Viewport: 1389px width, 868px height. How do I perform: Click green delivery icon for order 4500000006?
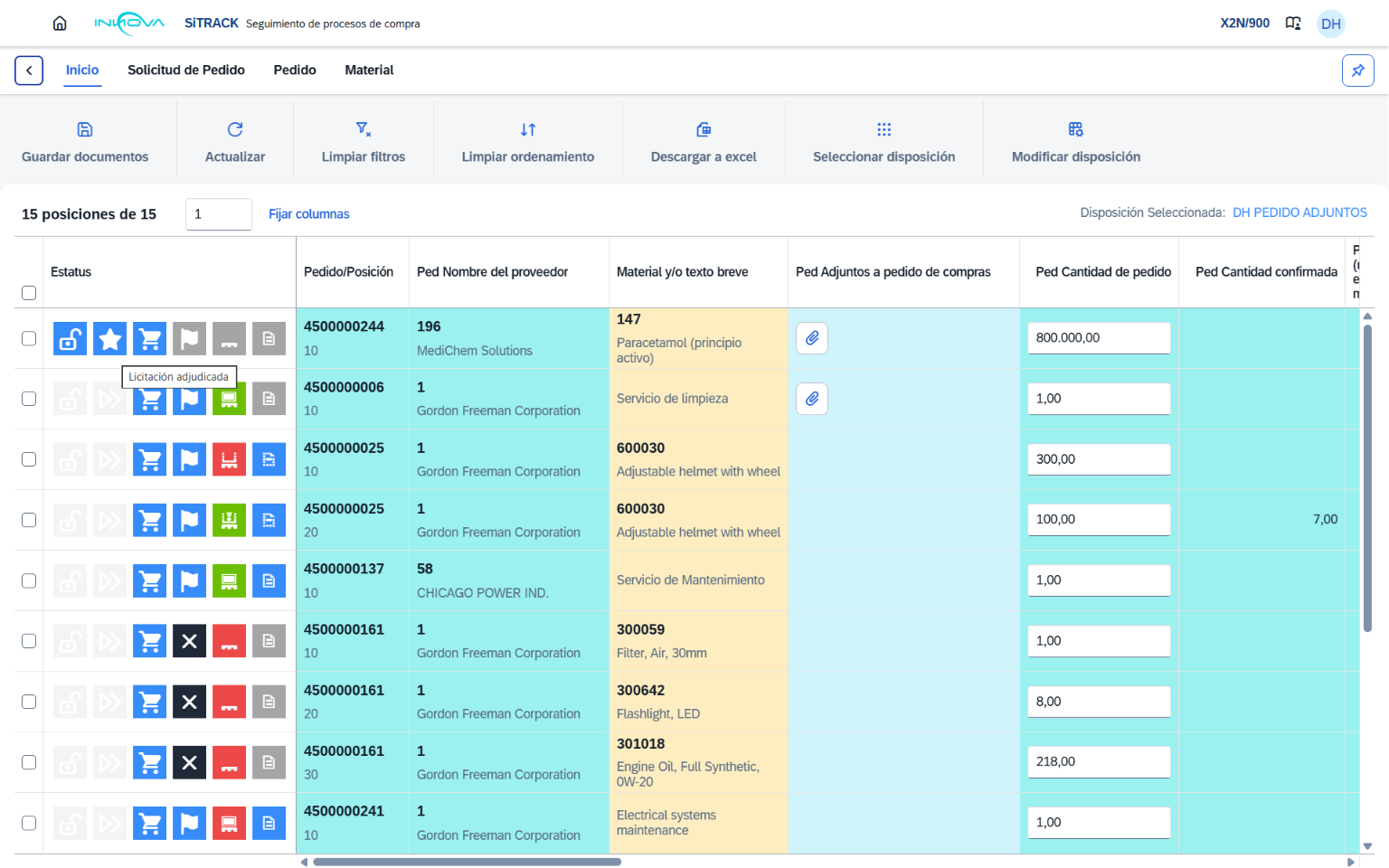(x=230, y=399)
